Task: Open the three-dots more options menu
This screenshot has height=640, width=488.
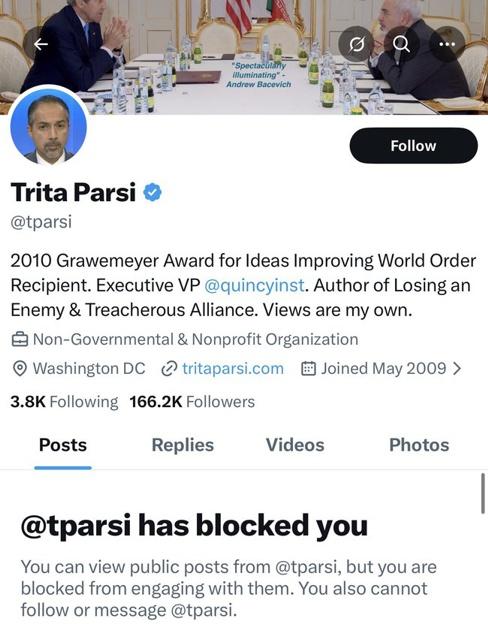Action: click(x=447, y=44)
